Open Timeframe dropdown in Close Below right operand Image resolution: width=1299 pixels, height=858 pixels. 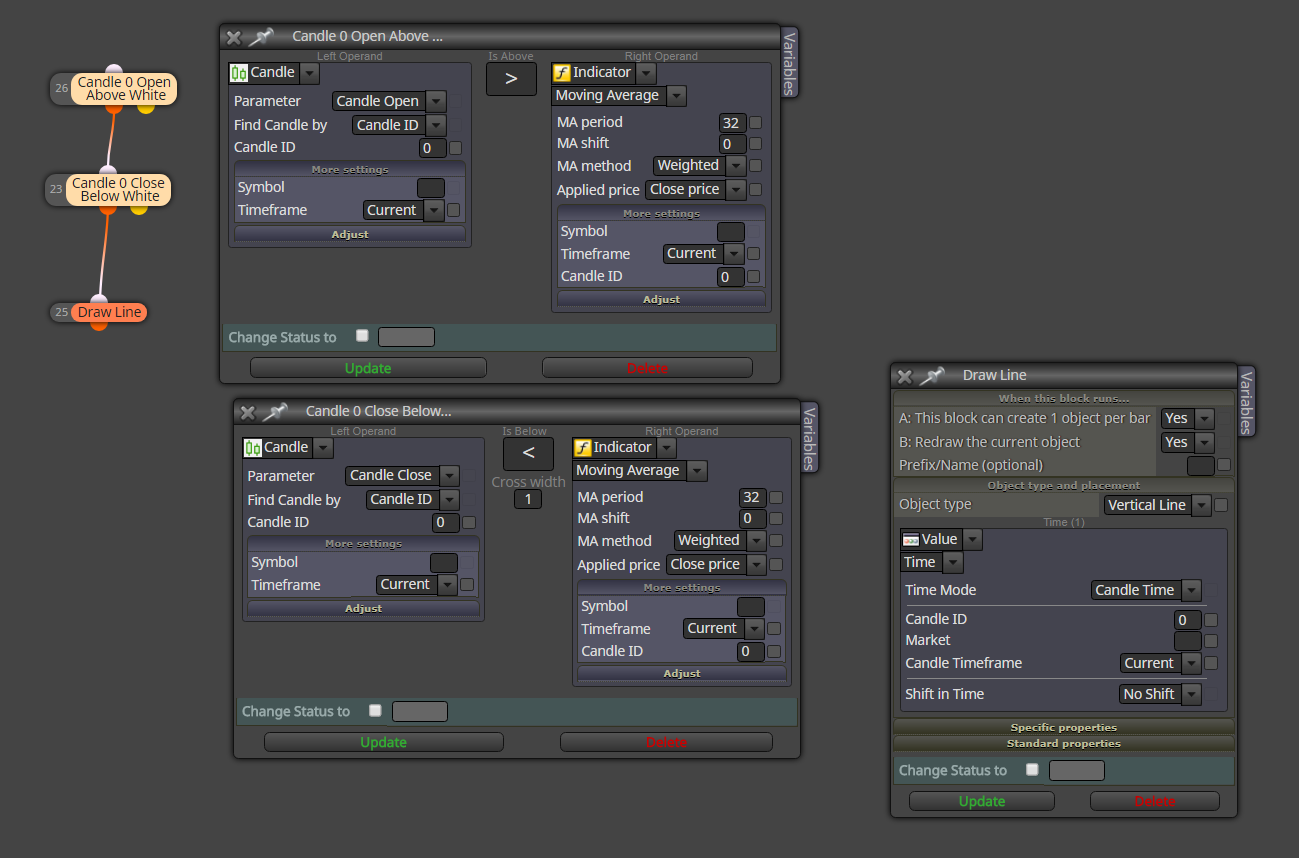pos(724,629)
